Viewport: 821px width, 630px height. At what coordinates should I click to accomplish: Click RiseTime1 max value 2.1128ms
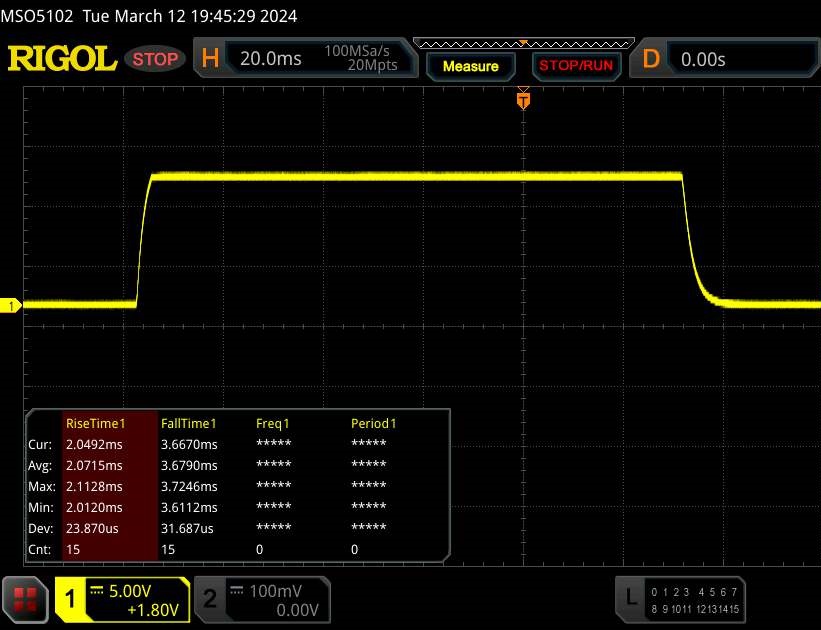point(94,487)
